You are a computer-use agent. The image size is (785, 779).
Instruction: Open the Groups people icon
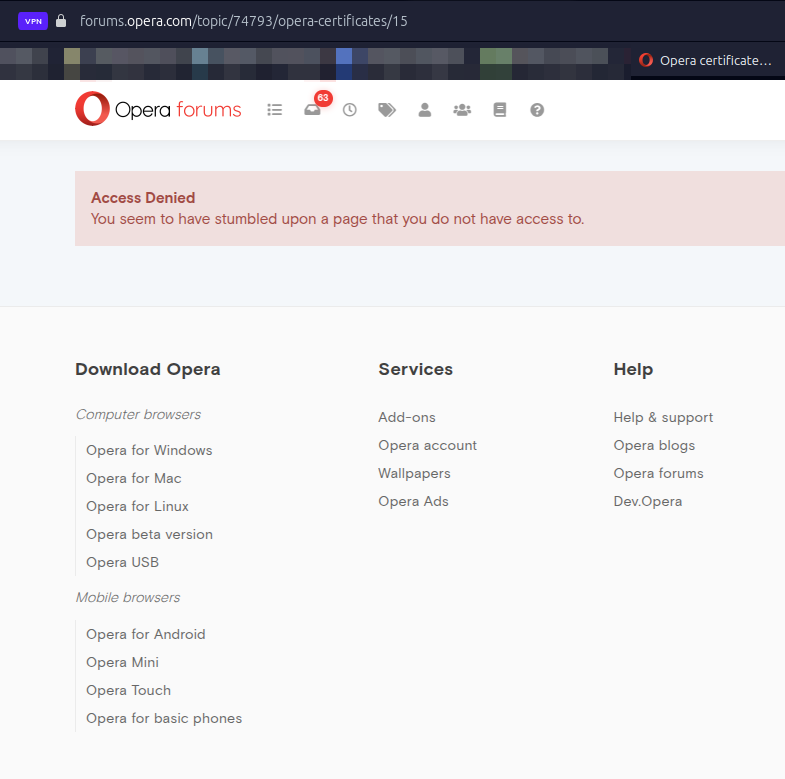[x=461, y=110]
